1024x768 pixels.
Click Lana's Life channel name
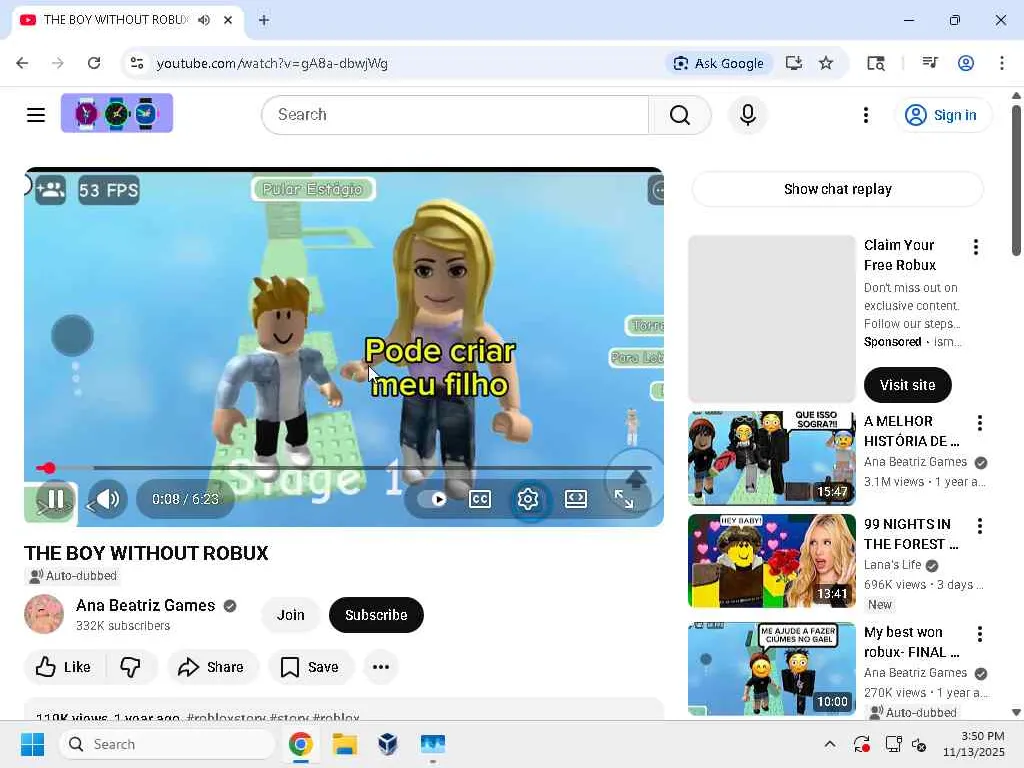892,565
